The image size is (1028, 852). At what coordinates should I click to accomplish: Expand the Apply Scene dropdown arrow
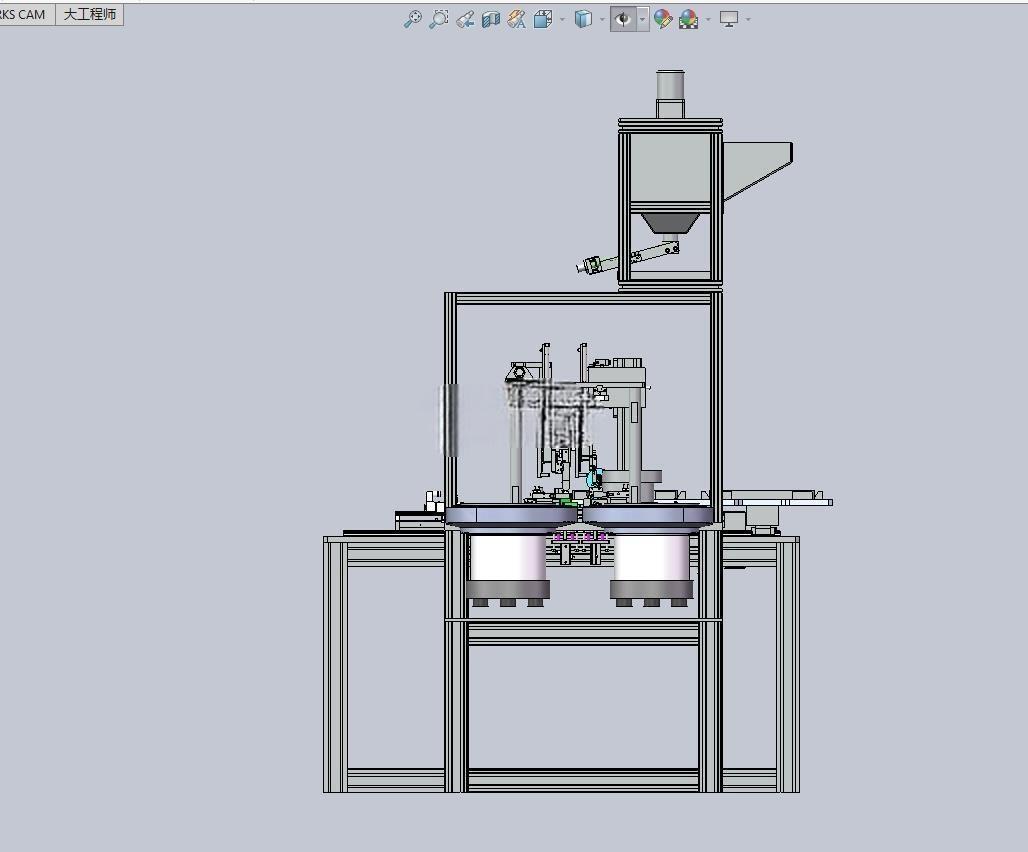click(x=708, y=20)
